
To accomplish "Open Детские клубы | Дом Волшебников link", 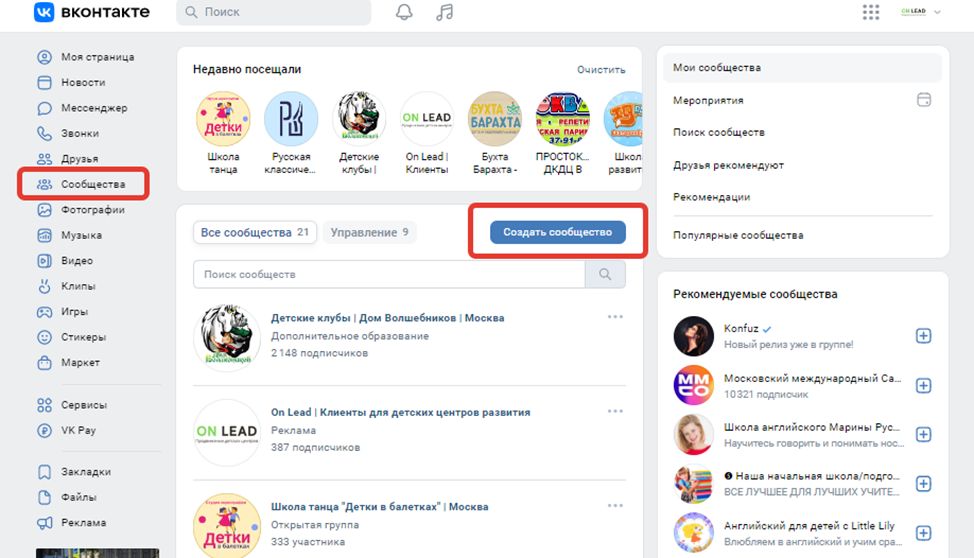I will tap(388, 318).
